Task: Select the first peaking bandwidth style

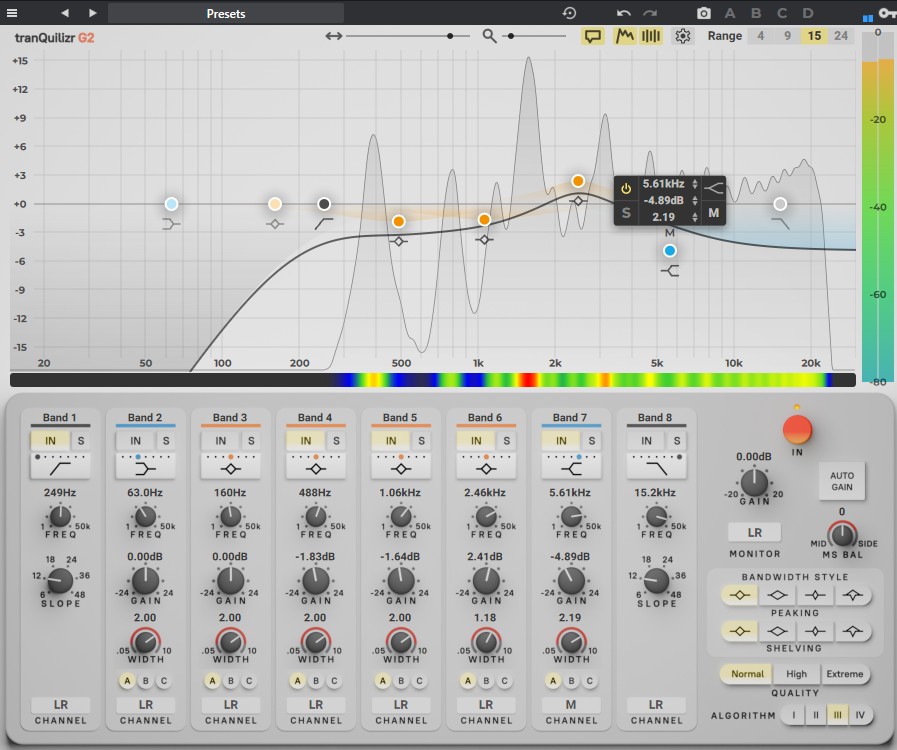Action: (x=740, y=596)
